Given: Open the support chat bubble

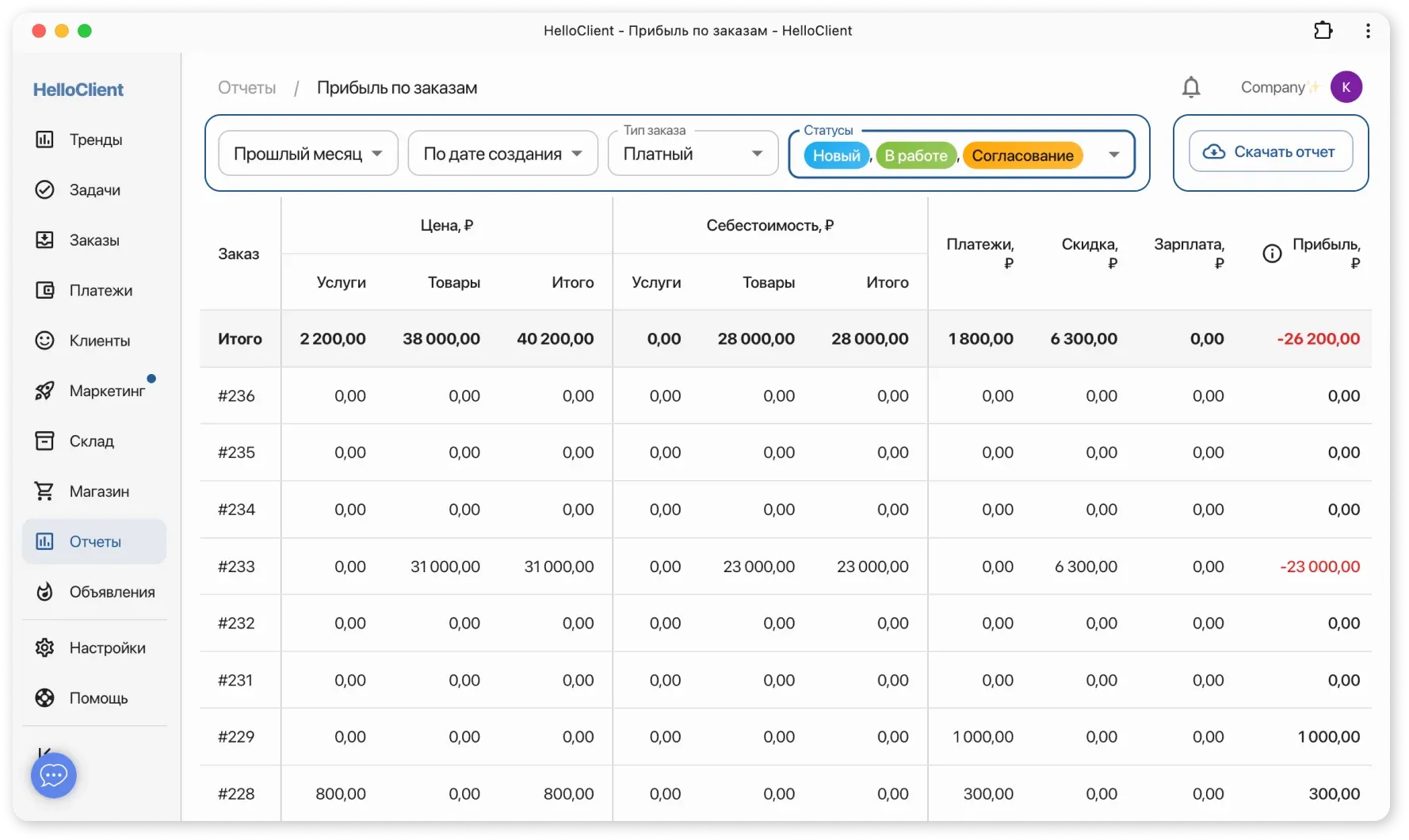Looking at the screenshot, I should pos(53,775).
